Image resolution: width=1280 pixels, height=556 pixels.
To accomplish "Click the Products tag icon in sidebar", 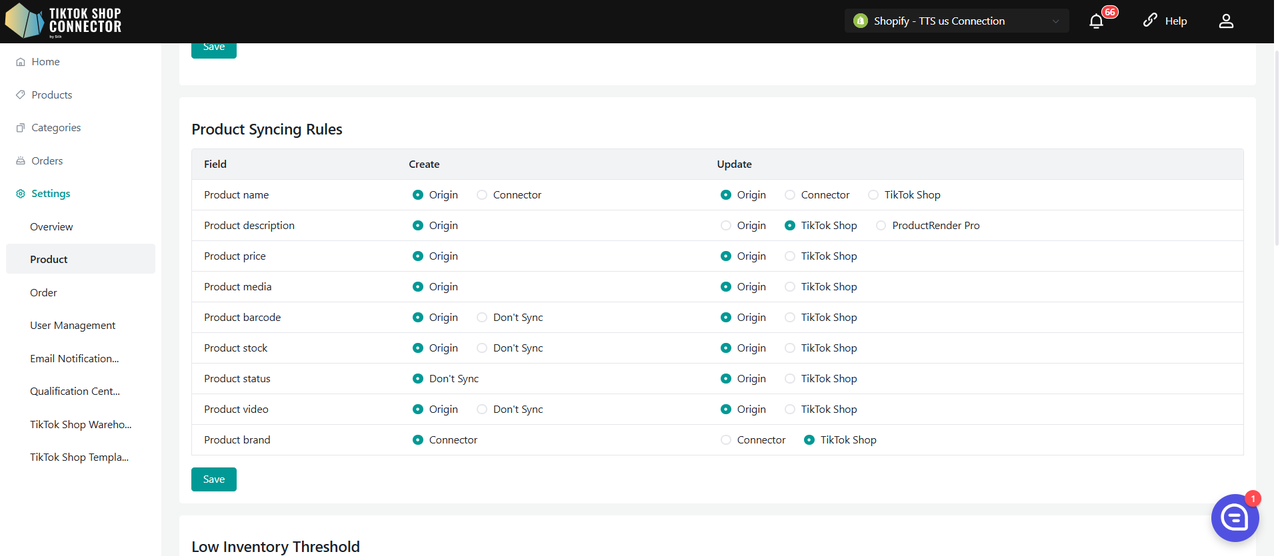I will coord(21,95).
